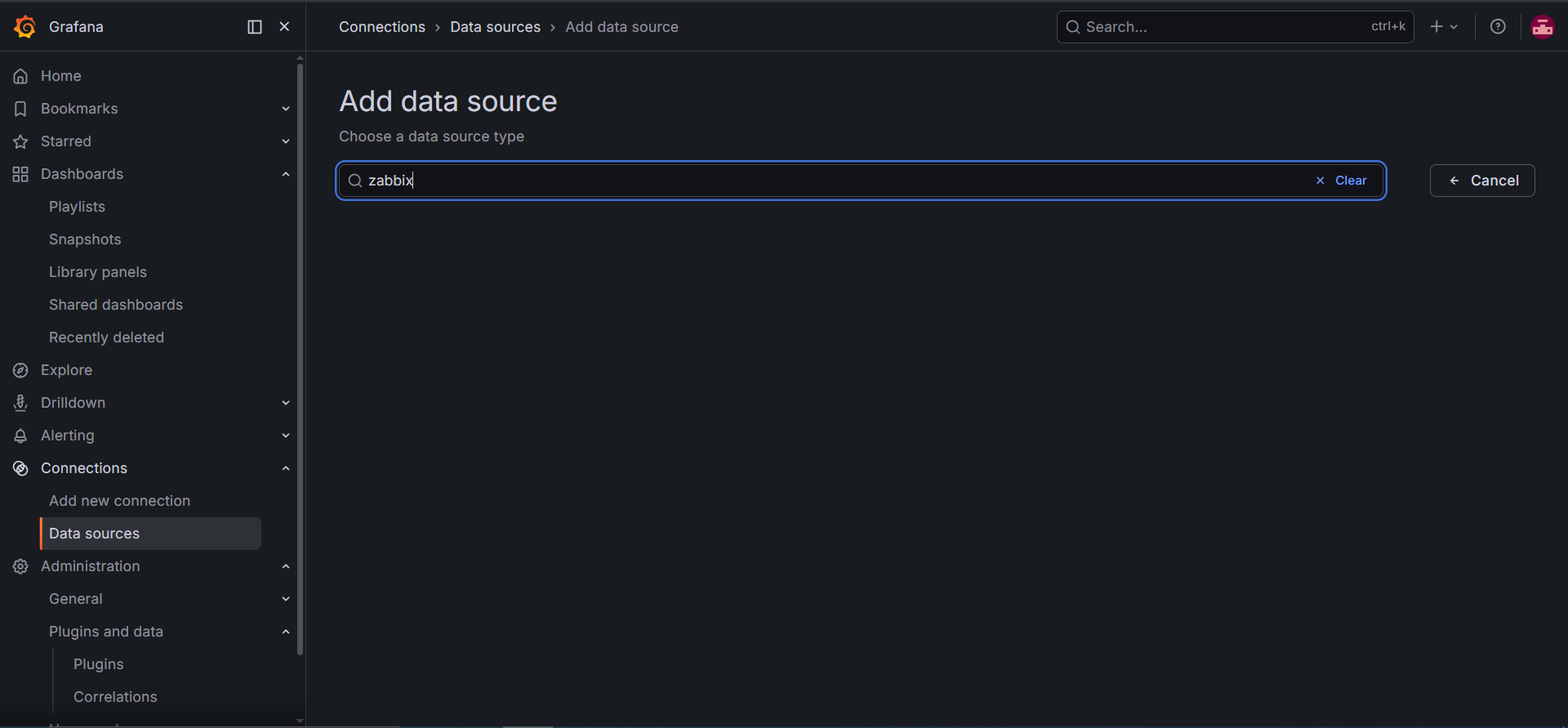
Task: Click the Cancel button
Action: (x=1482, y=181)
